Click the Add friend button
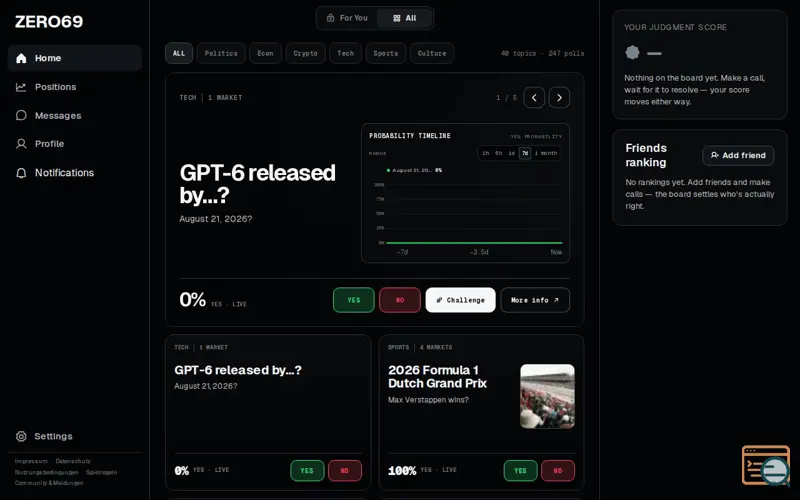Image resolution: width=800 pixels, height=500 pixels. (x=738, y=155)
